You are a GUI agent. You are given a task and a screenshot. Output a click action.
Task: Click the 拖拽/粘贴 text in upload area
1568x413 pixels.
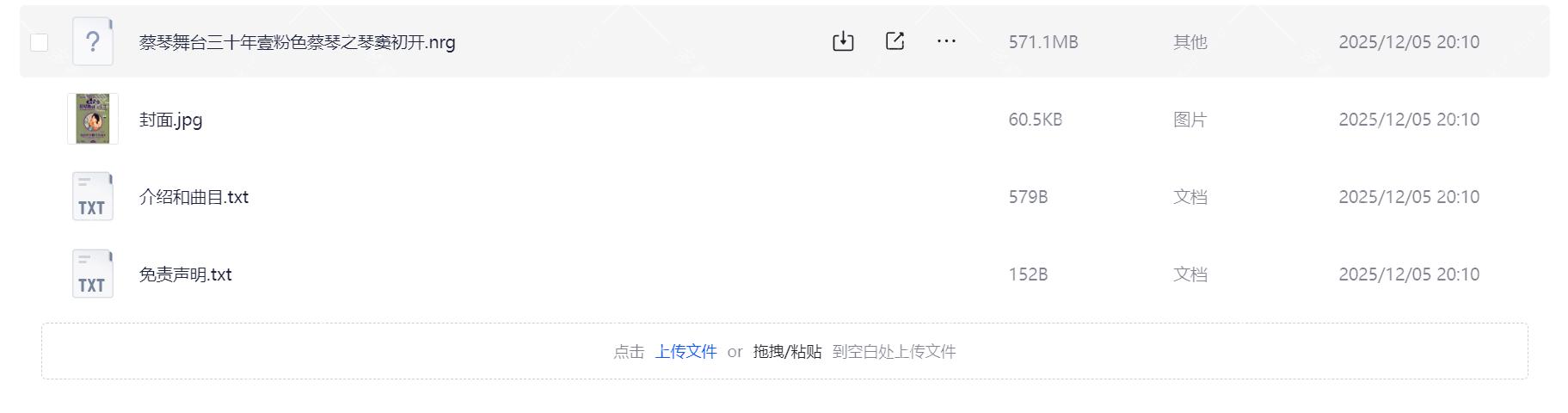[x=787, y=351]
